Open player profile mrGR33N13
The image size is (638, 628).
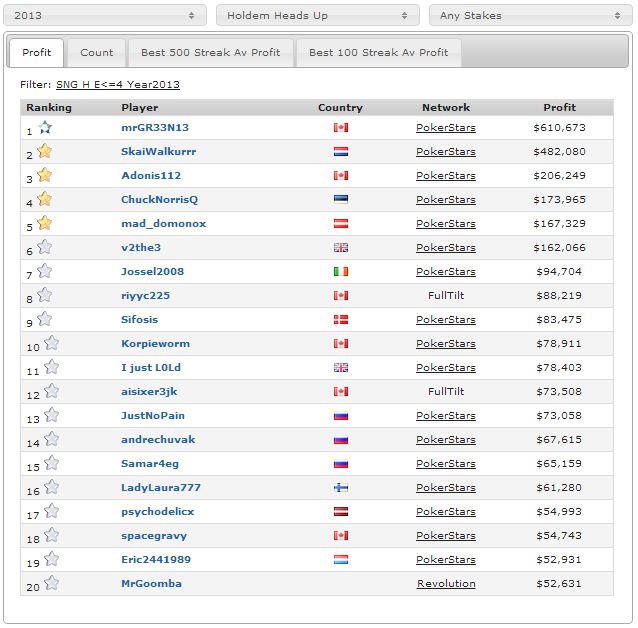pos(155,127)
